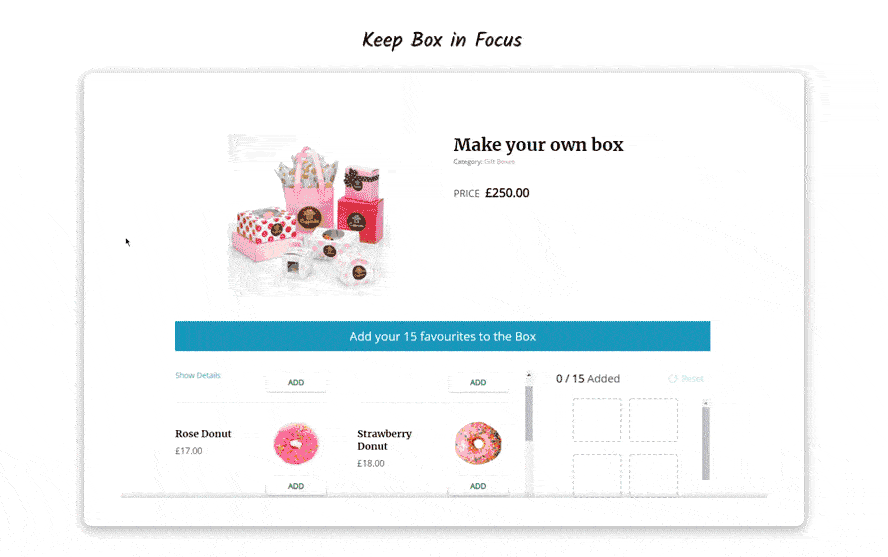The width and height of the screenshot is (888, 557).
Task: Add the Rose Donut to the box
Action: 296,486
